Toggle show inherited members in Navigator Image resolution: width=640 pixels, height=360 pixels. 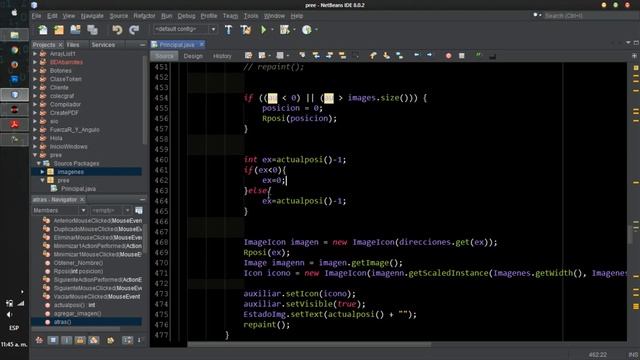[x=40, y=340]
